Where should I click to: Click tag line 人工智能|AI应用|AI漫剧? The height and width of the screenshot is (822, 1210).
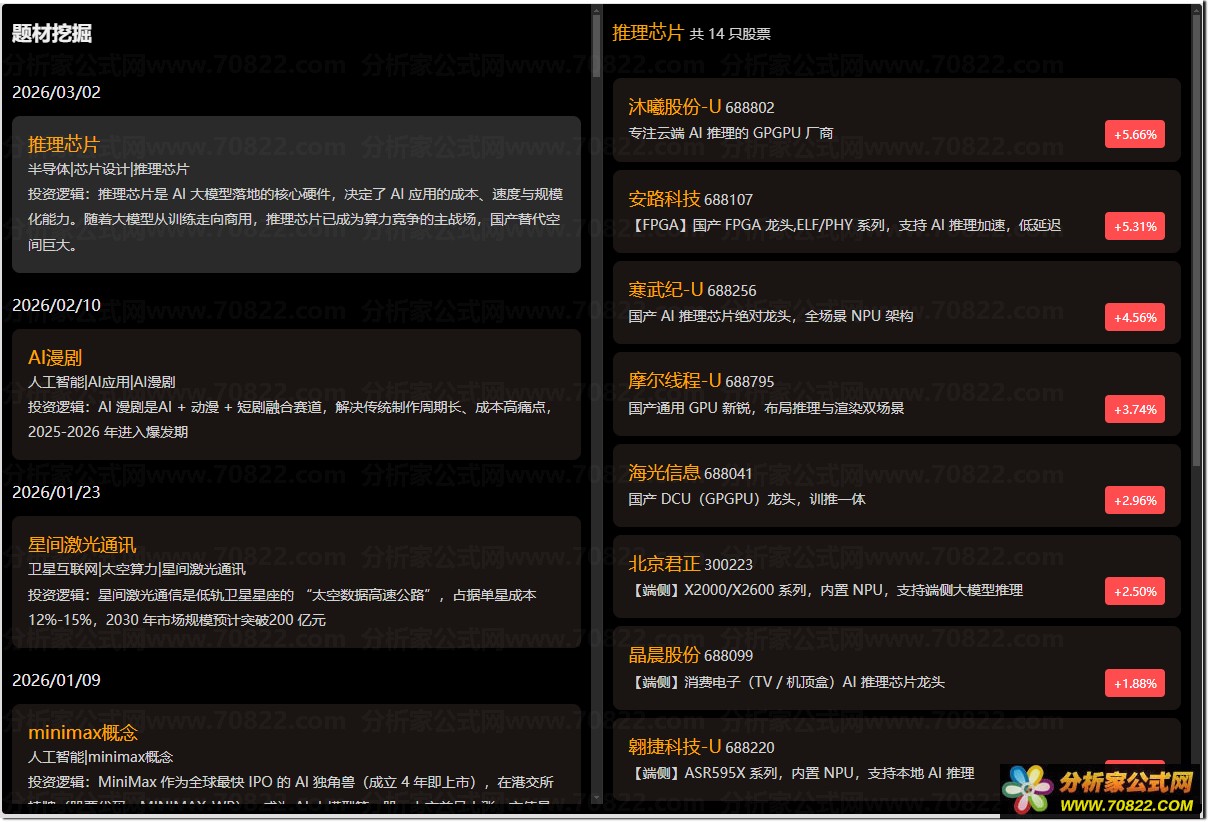(x=102, y=381)
